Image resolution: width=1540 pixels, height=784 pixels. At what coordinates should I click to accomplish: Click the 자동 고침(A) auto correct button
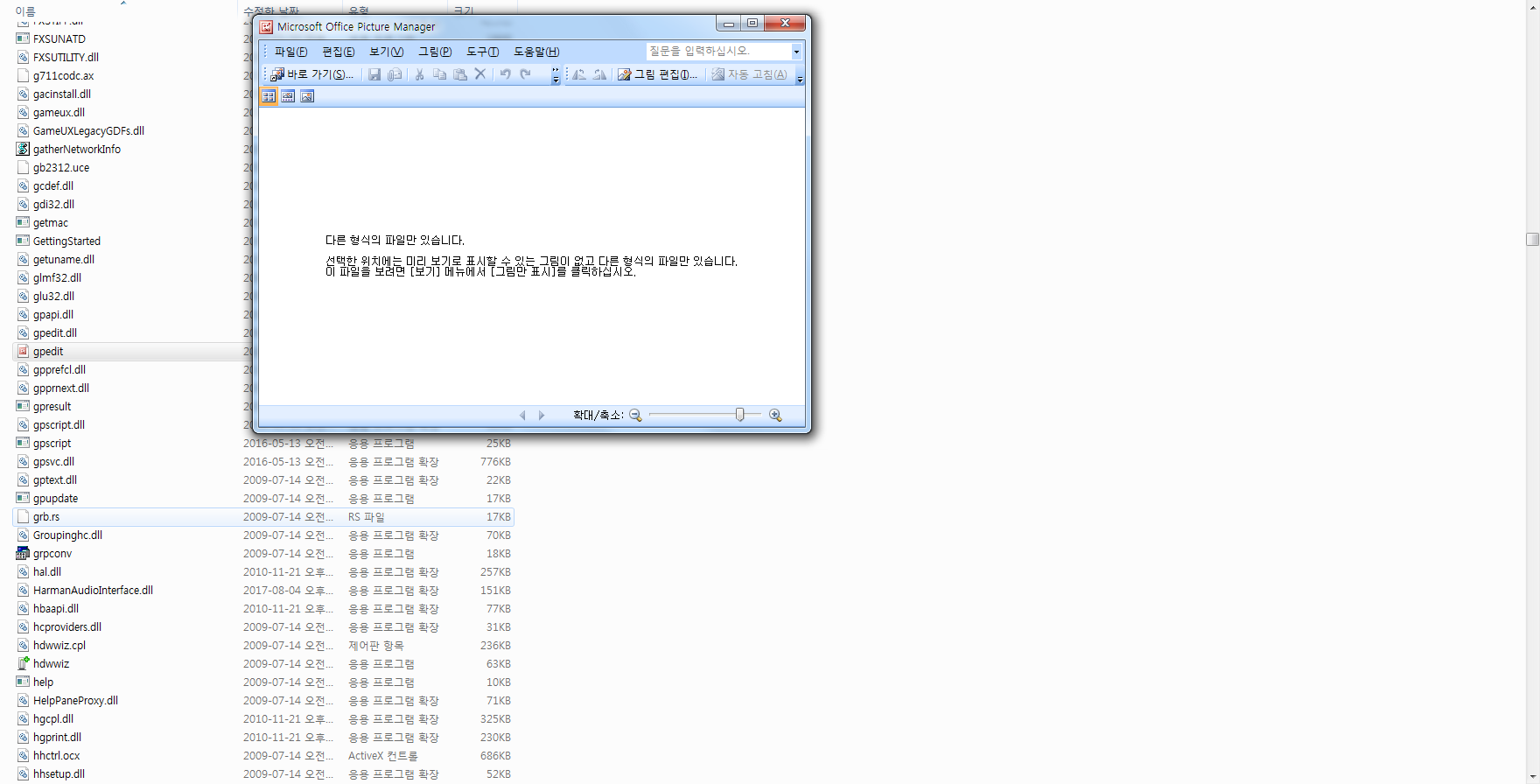tap(750, 74)
